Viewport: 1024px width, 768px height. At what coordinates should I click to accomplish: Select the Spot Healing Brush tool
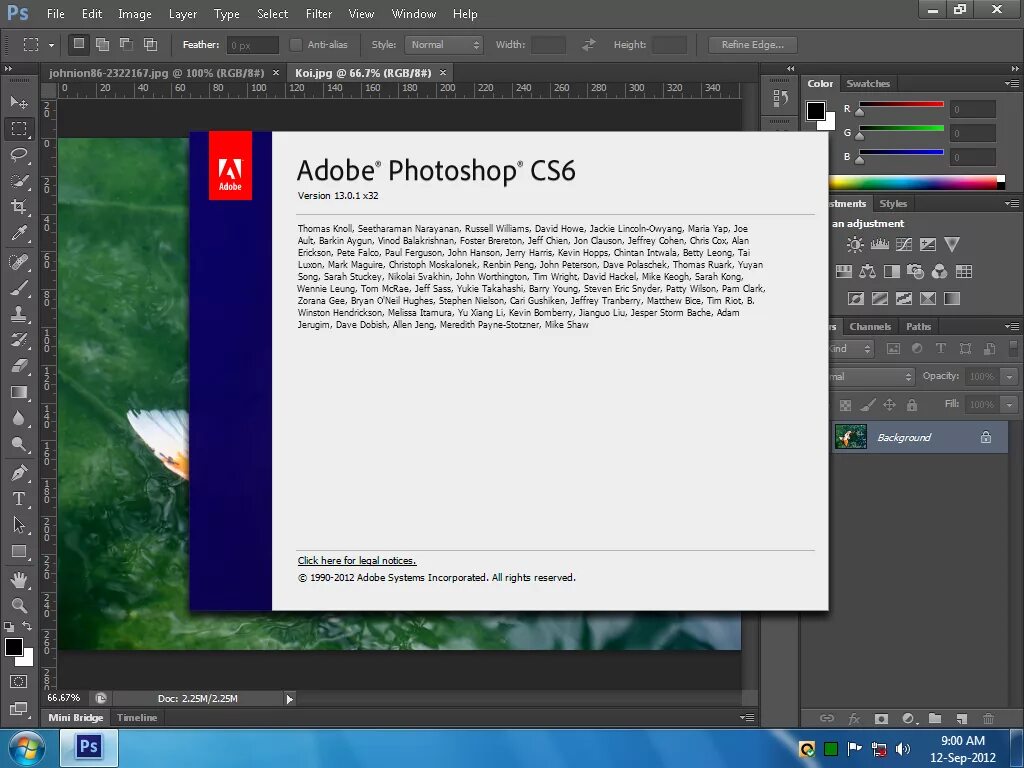(x=19, y=262)
